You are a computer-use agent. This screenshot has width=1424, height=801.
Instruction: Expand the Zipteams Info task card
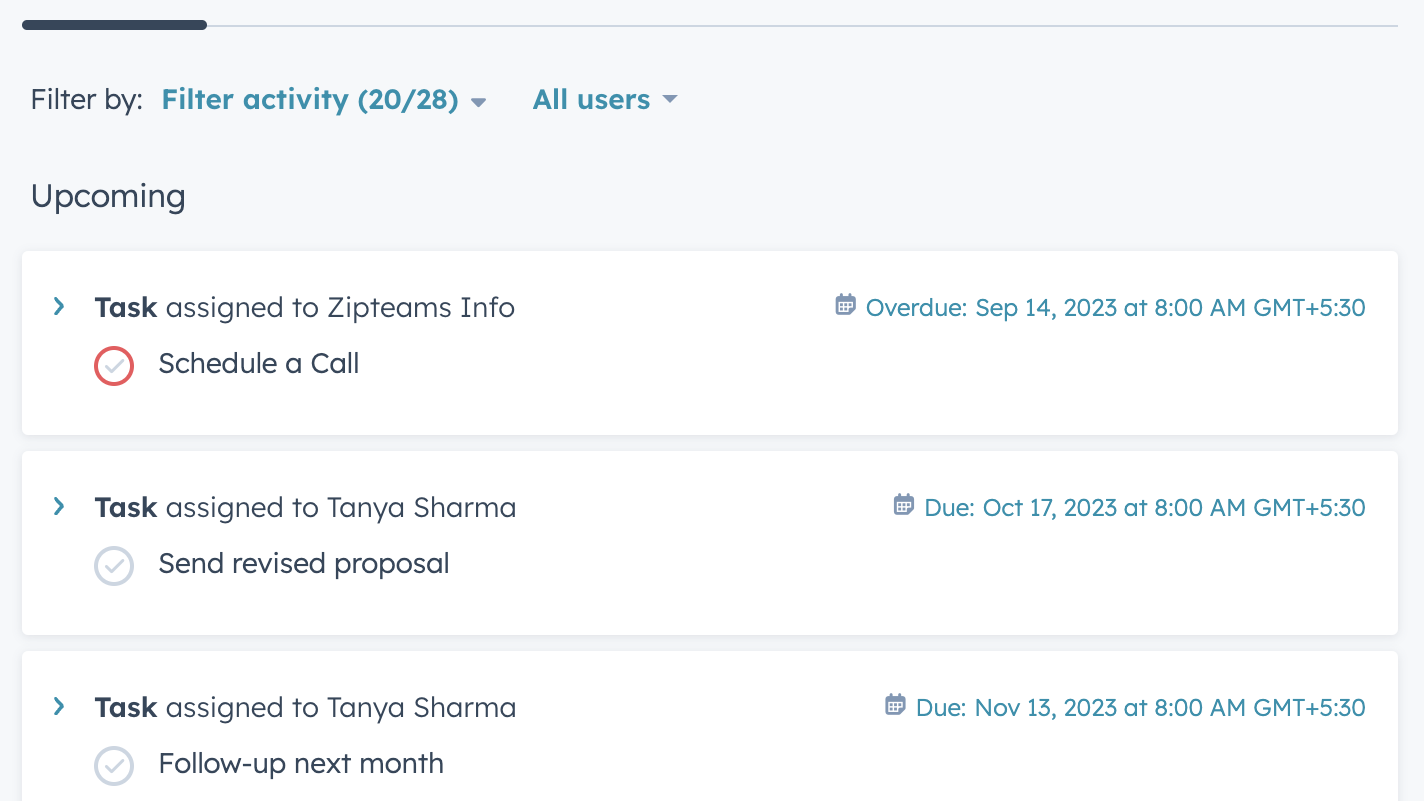pyautogui.click(x=59, y=306)
